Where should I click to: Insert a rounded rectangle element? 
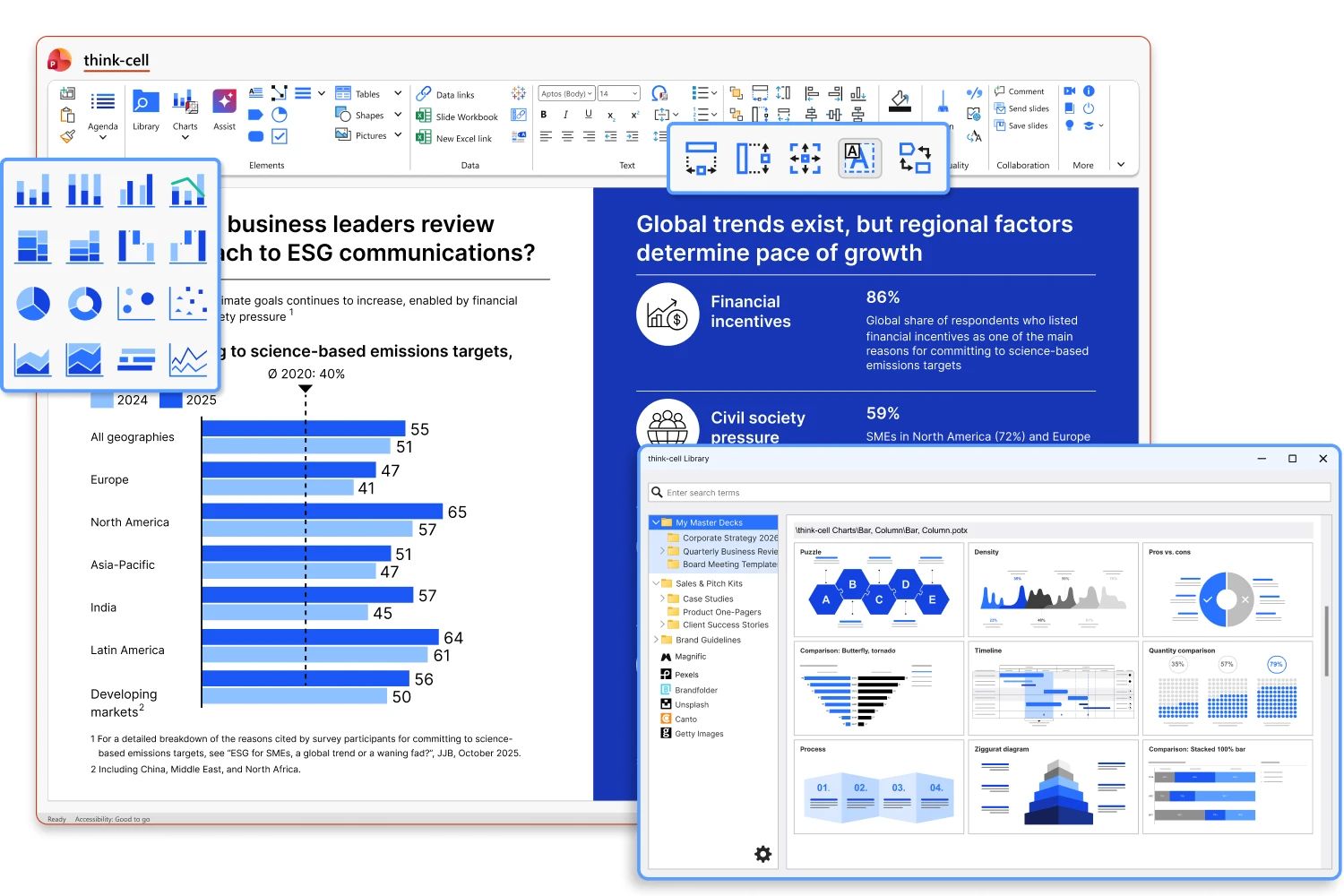click(255, 136)
